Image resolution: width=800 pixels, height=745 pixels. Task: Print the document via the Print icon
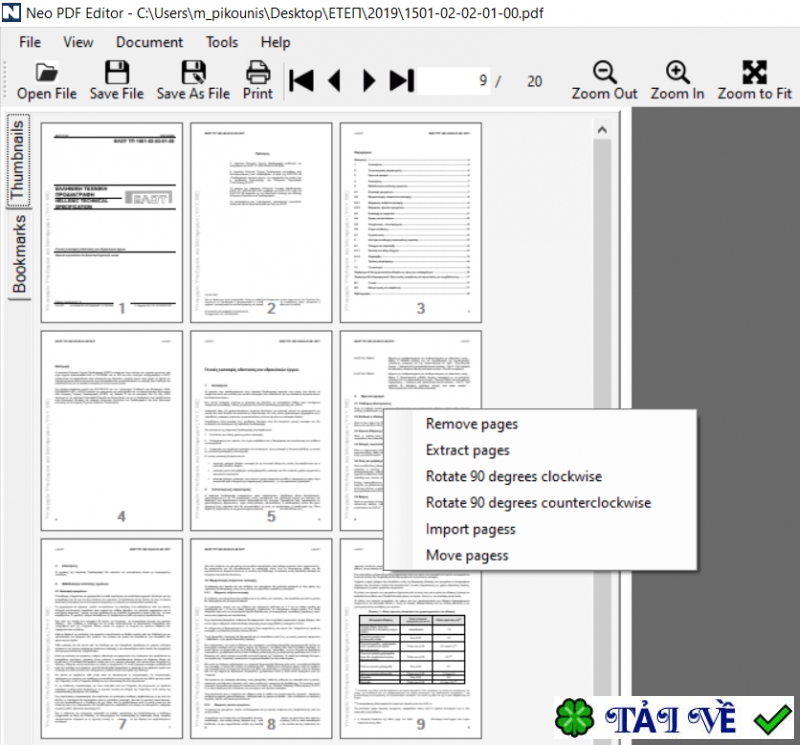click(x=257, y=80)
